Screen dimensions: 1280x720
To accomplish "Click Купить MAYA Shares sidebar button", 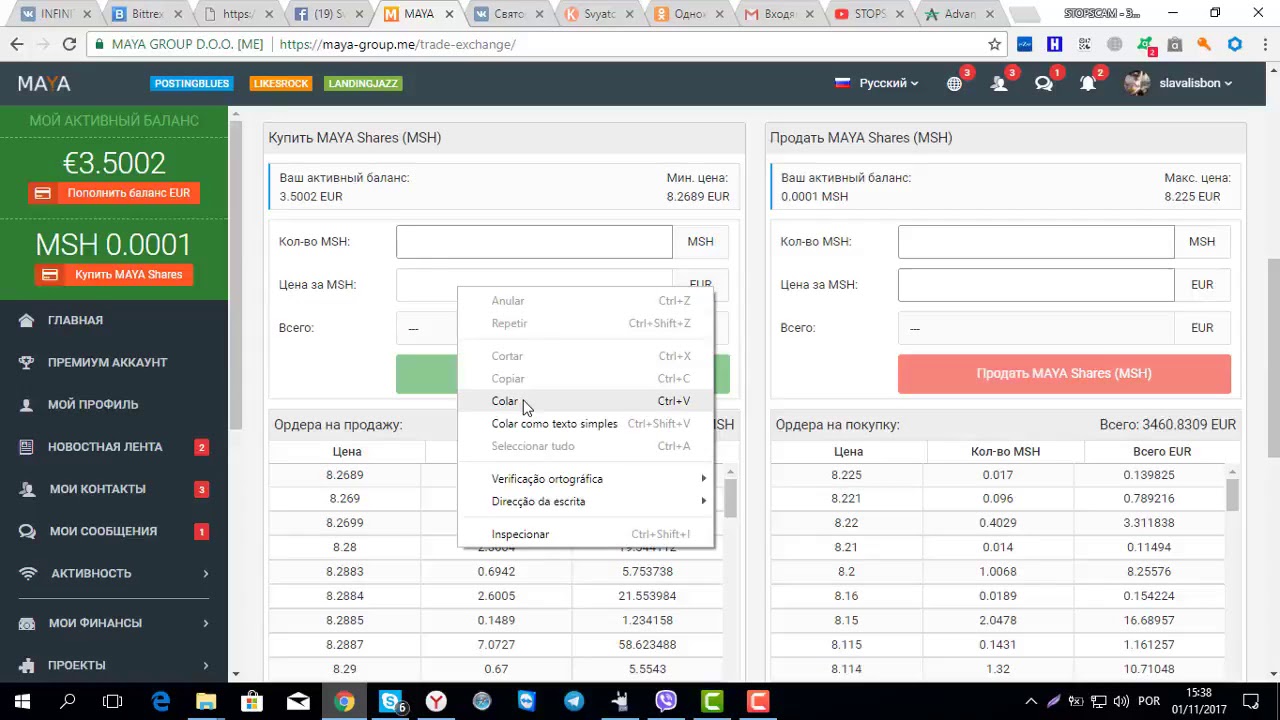I will point(114,274).
